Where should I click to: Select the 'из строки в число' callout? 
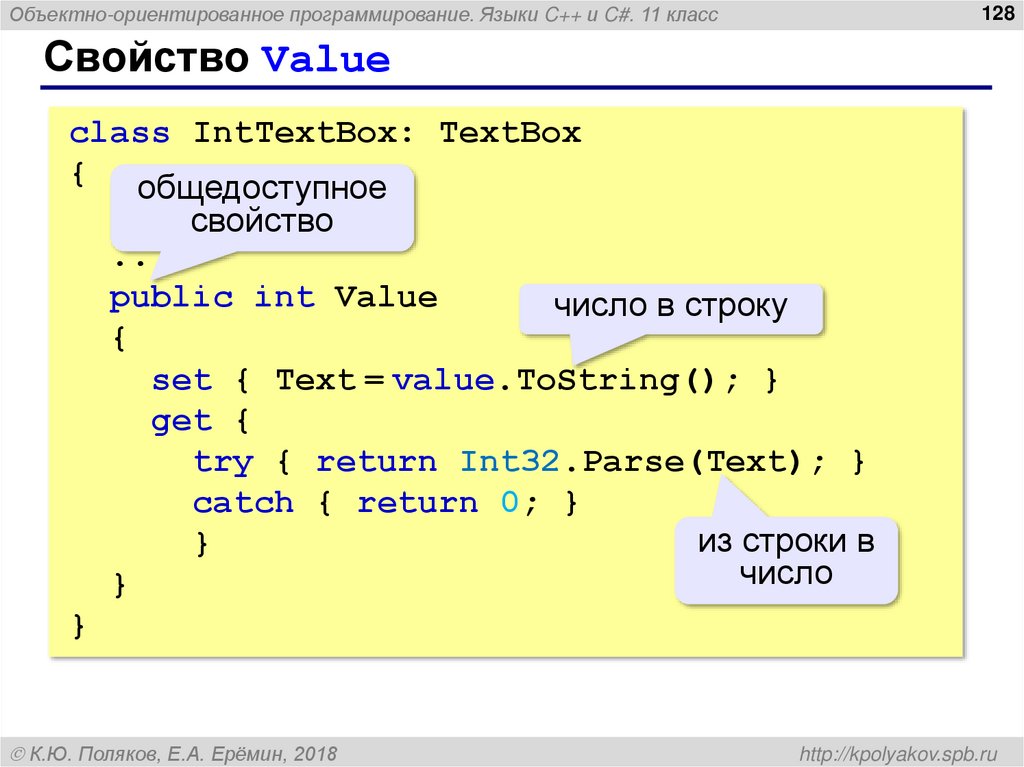(x=786, y=560)
